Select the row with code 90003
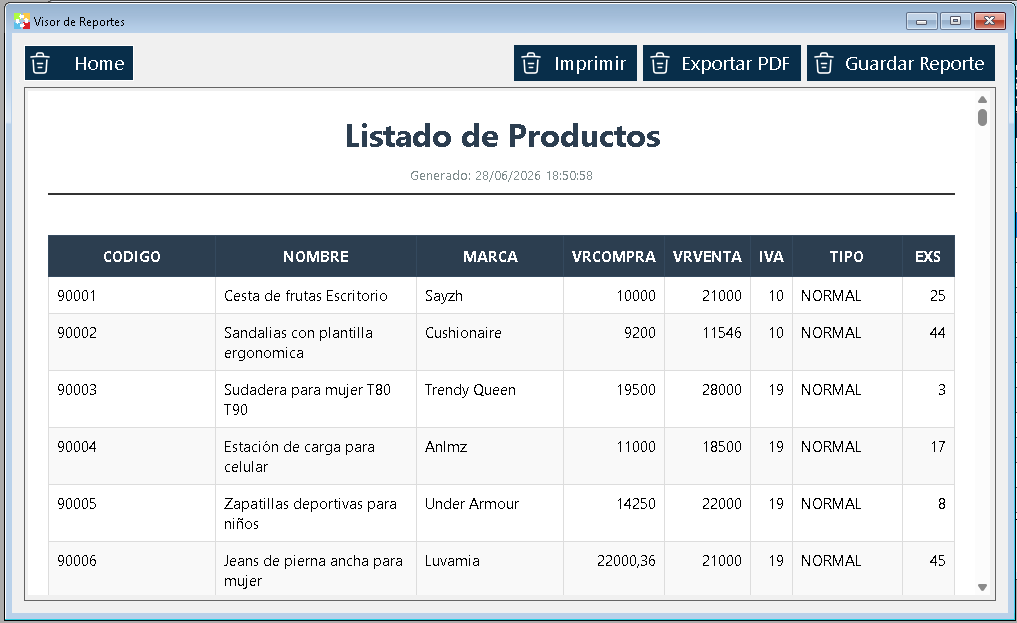The width and height of the screenshot is (1017, 623). [x=501, y=399]
